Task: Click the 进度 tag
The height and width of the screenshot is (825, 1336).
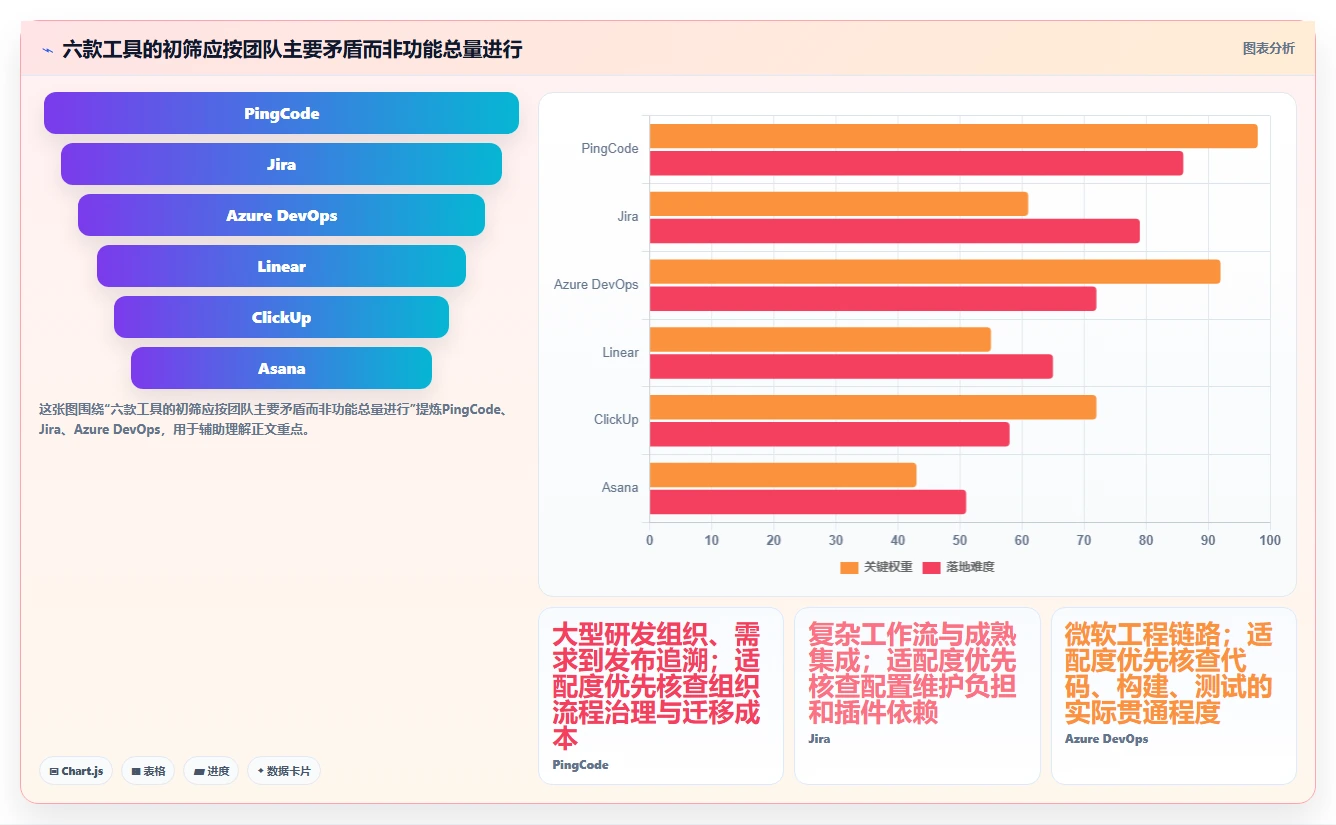Action: (211, 771)
